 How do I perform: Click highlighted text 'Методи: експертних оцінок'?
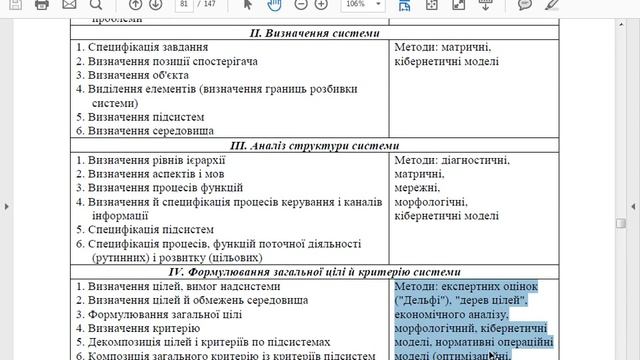466,287
